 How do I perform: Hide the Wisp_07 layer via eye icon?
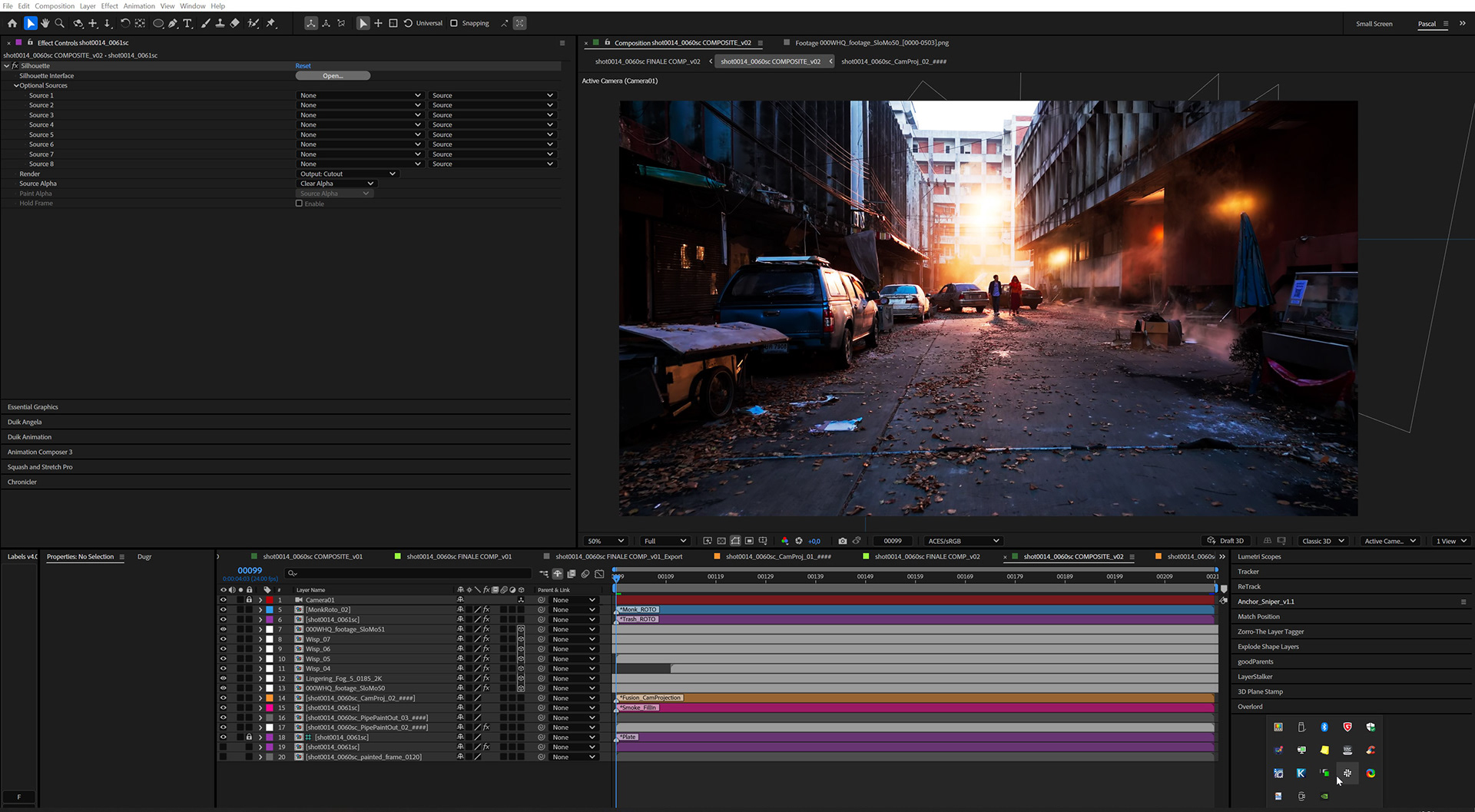tap(223, 639)
